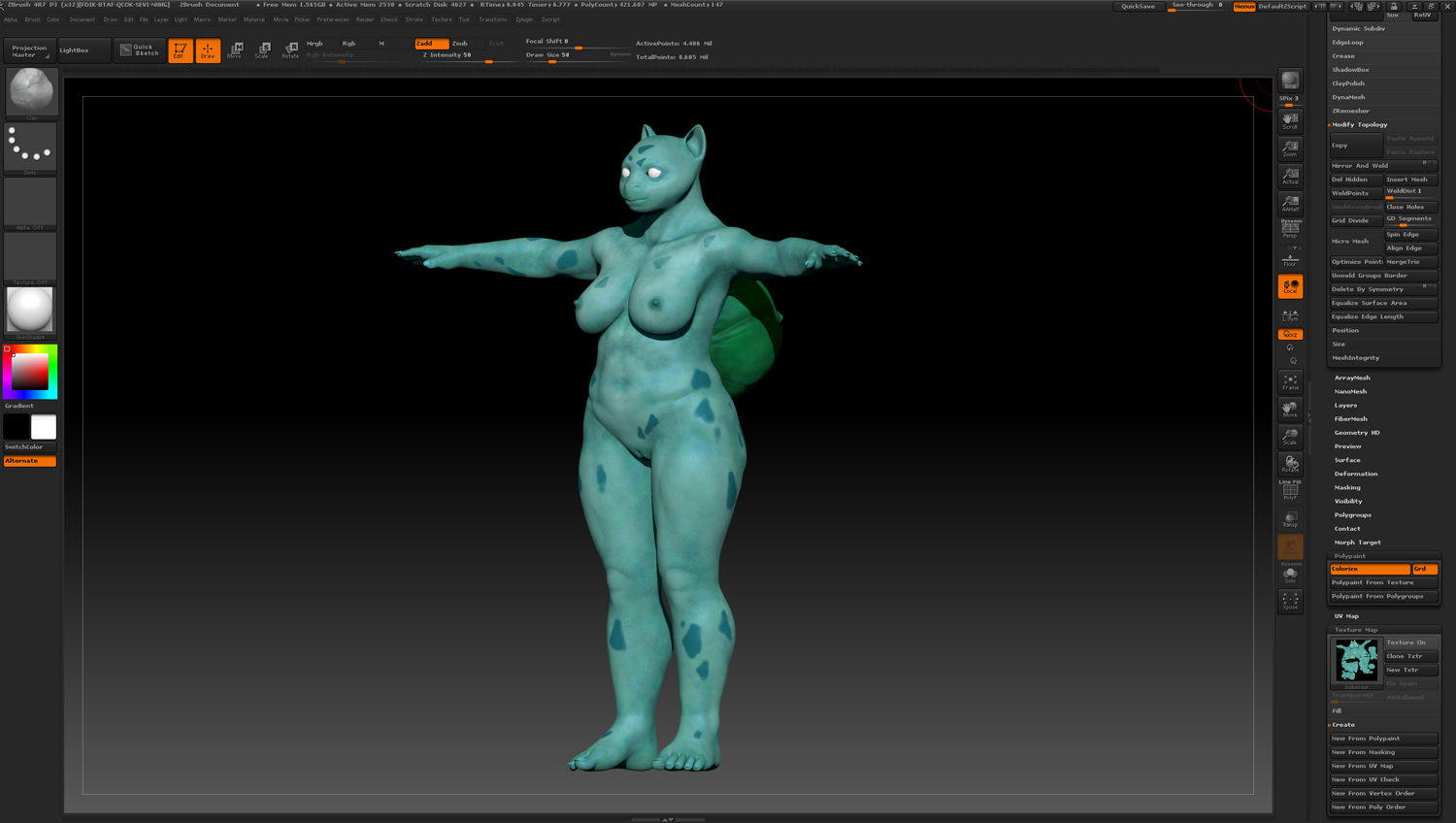1456x823 pixels.
Task: Select the white secondary color swatch
Action: pos(44,427)
